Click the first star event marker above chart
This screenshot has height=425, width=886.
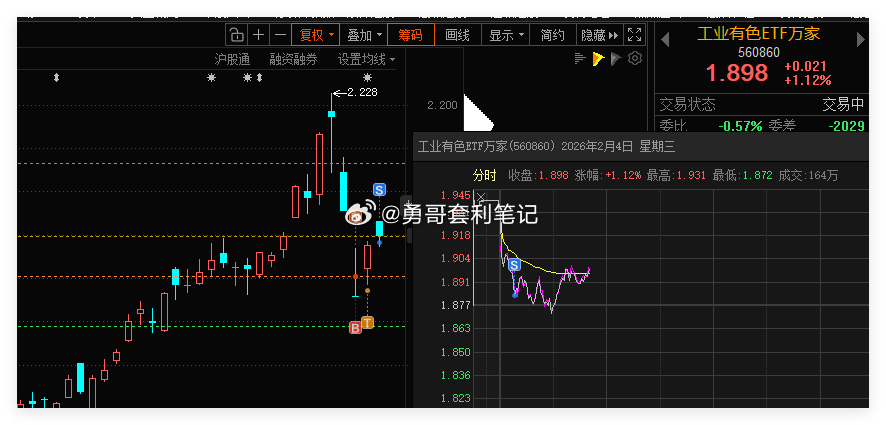pos(211,78)
